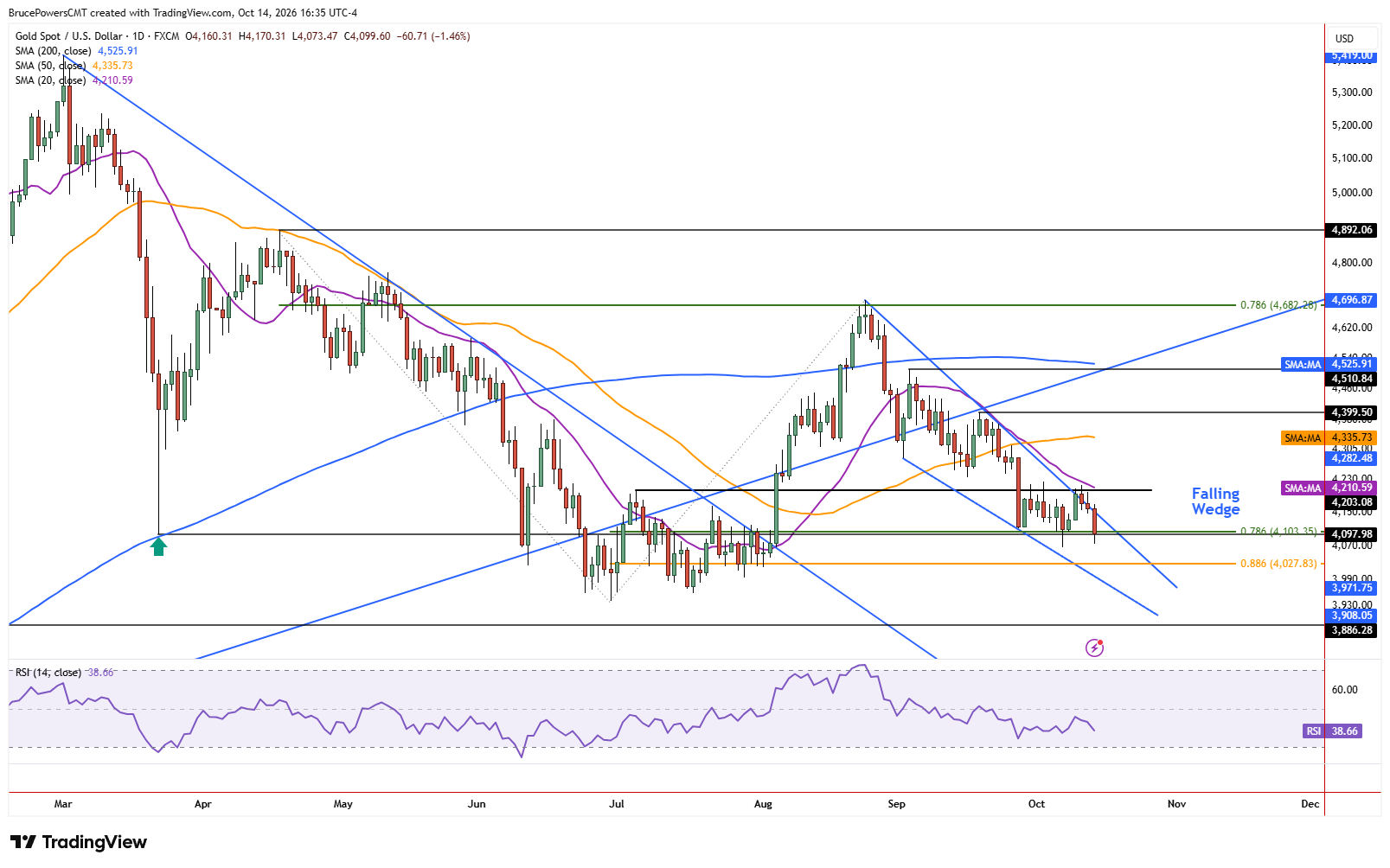This screenshot has width=1390, height=868.
Task: Click the 60.00 level on the RSI axis
Action: point(1344,690)
